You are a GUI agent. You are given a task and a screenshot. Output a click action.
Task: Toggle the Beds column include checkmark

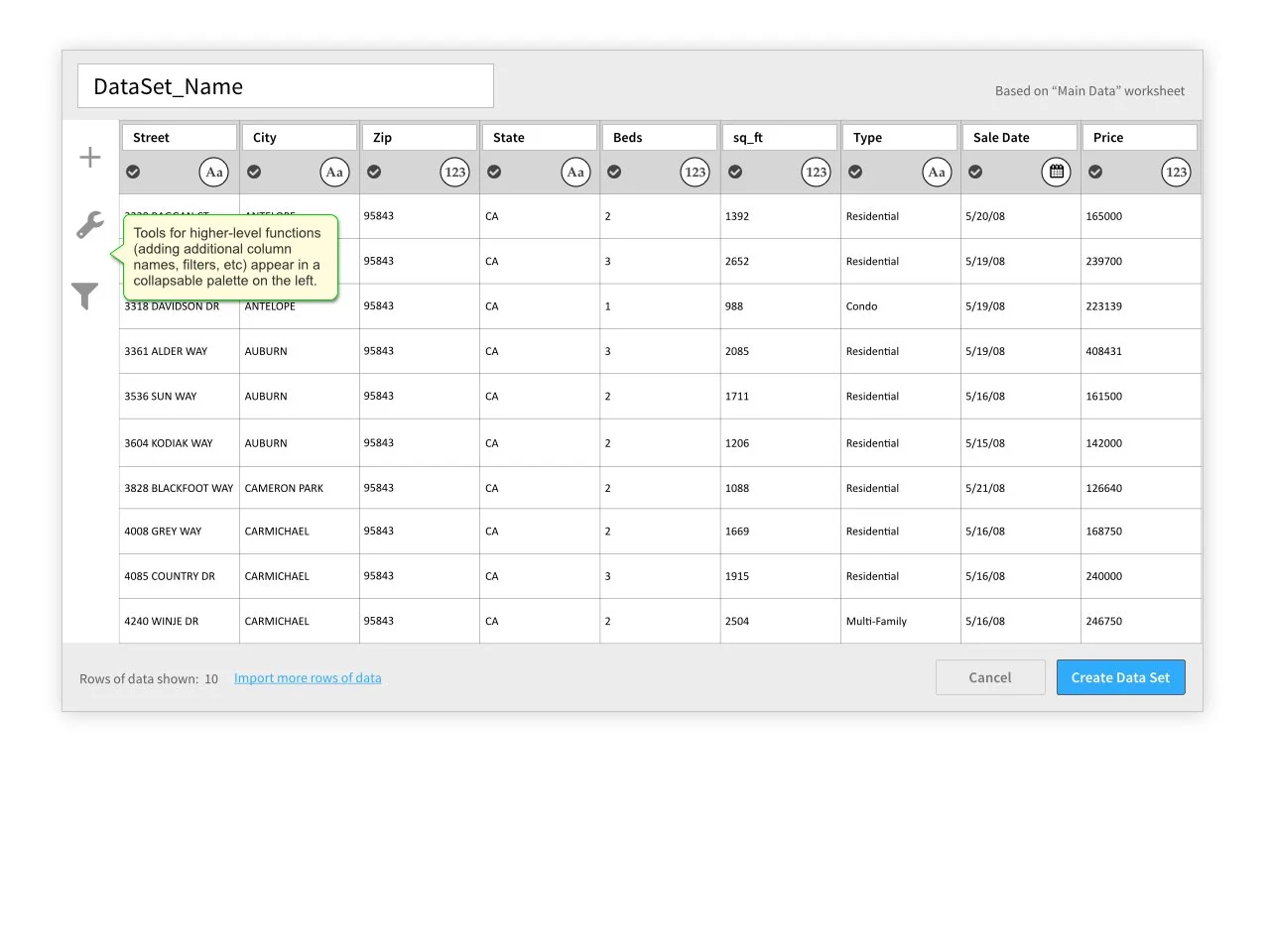click(614, 172)
